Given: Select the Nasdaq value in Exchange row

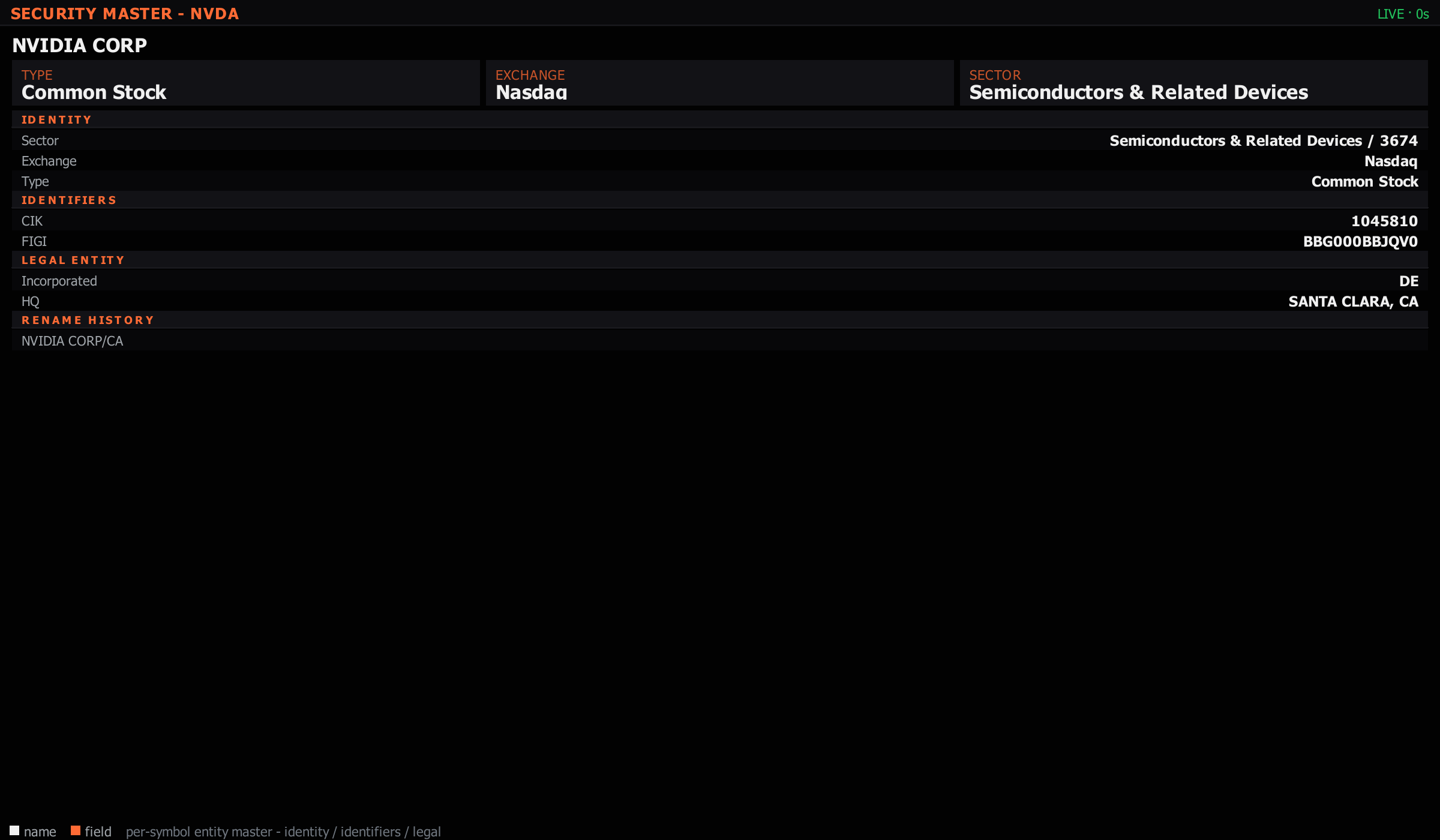Looking at the screenshot, I should [x=1391, y=161].
